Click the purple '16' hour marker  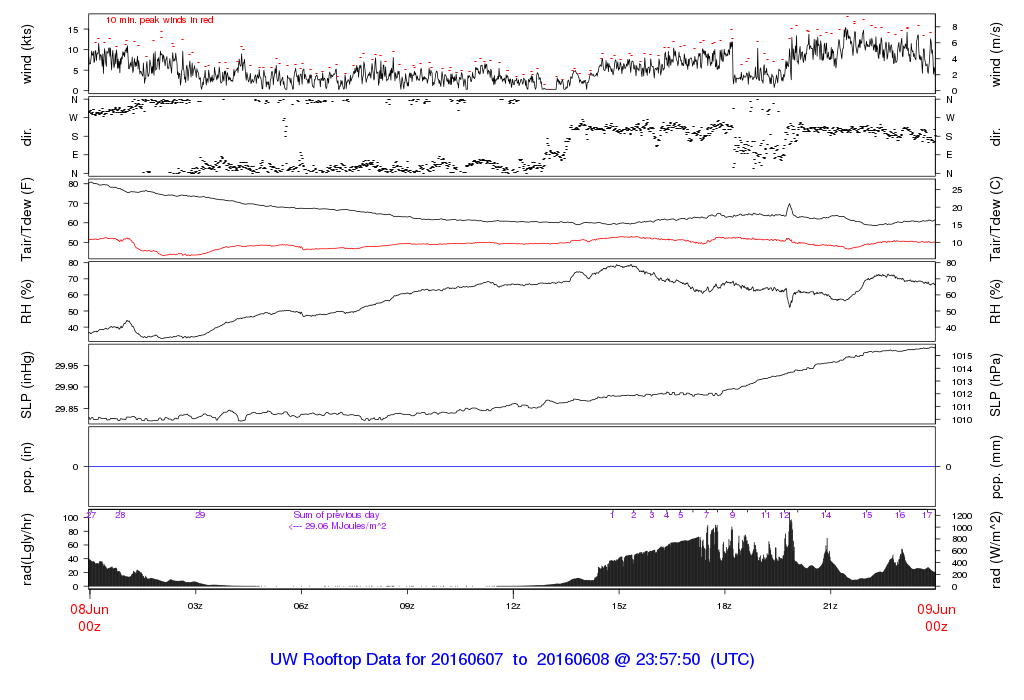[x=900, y=515]
